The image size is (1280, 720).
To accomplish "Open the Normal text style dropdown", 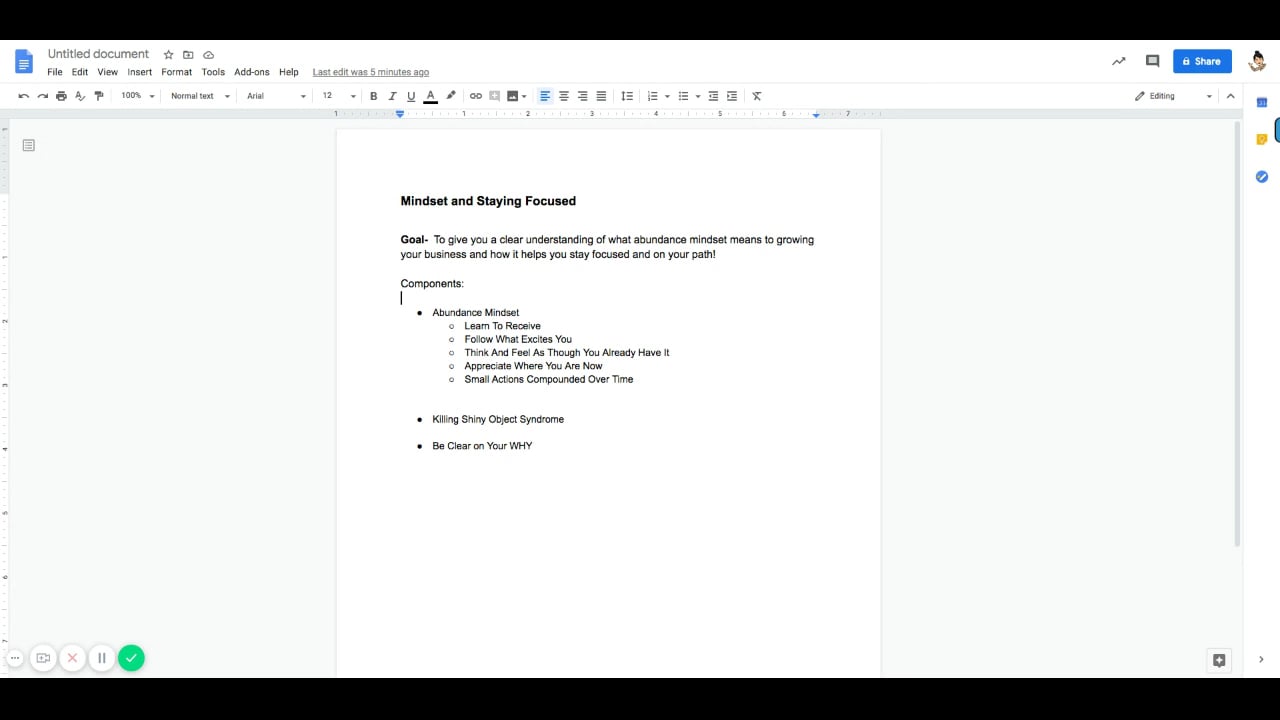I will pos(200,96).
